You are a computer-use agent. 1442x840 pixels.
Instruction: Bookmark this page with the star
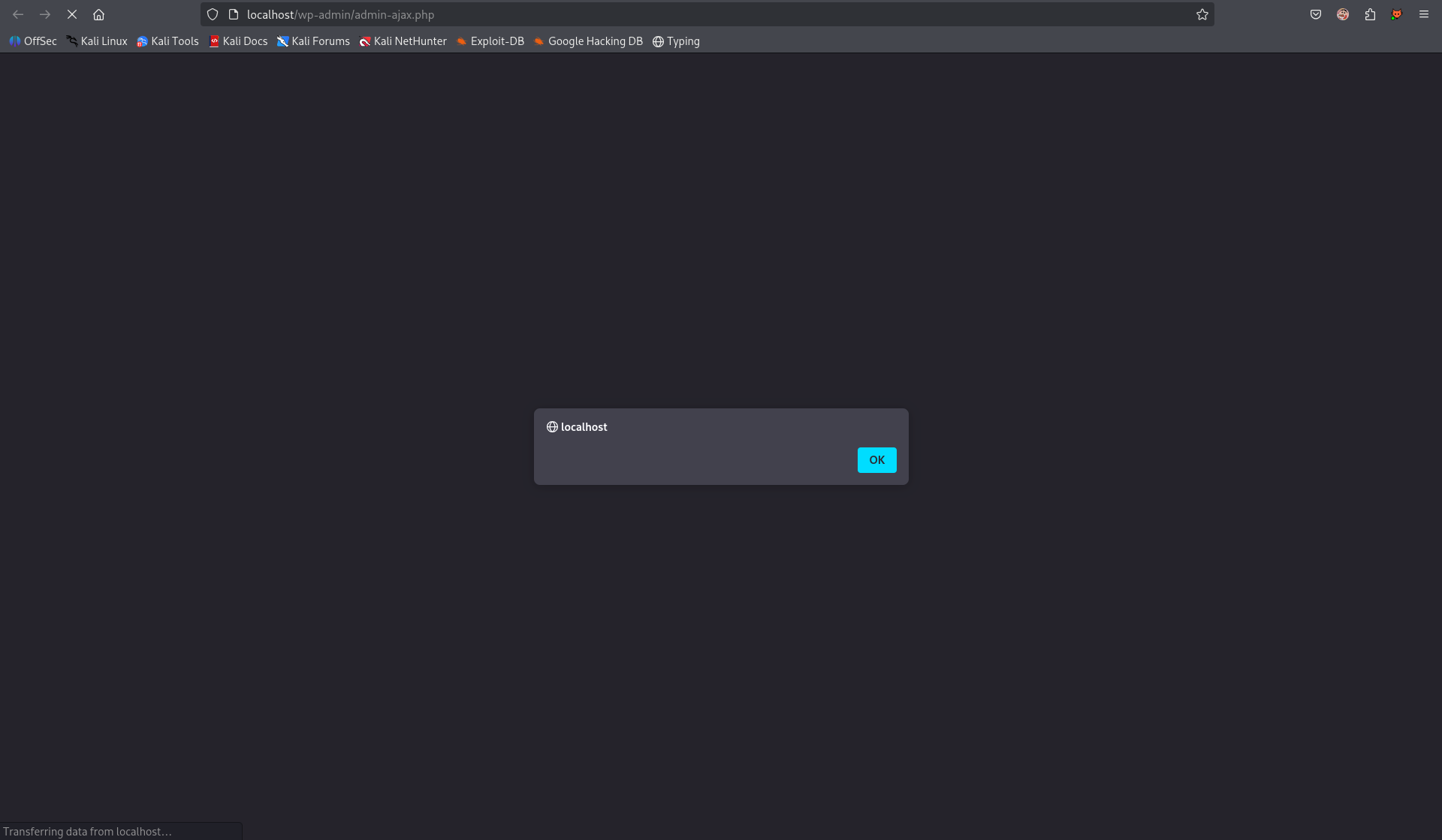point(1202,14)
